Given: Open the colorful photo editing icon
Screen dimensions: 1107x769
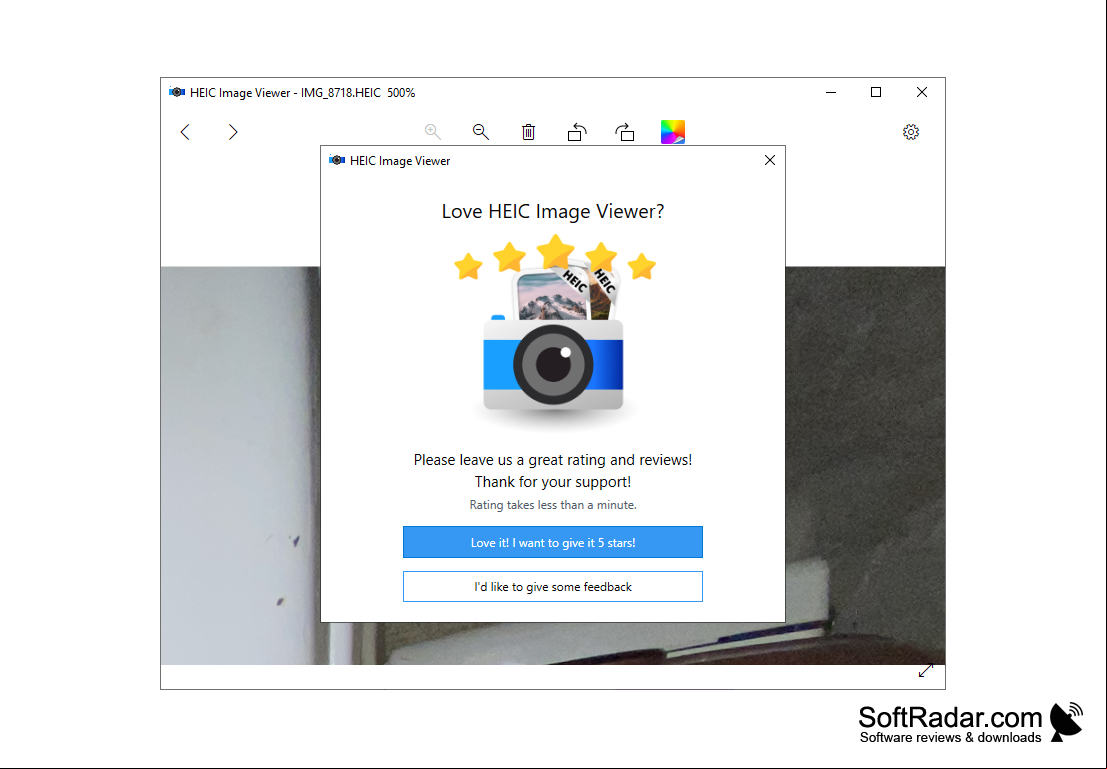Looking at the screenshot, I should point(673,132).
